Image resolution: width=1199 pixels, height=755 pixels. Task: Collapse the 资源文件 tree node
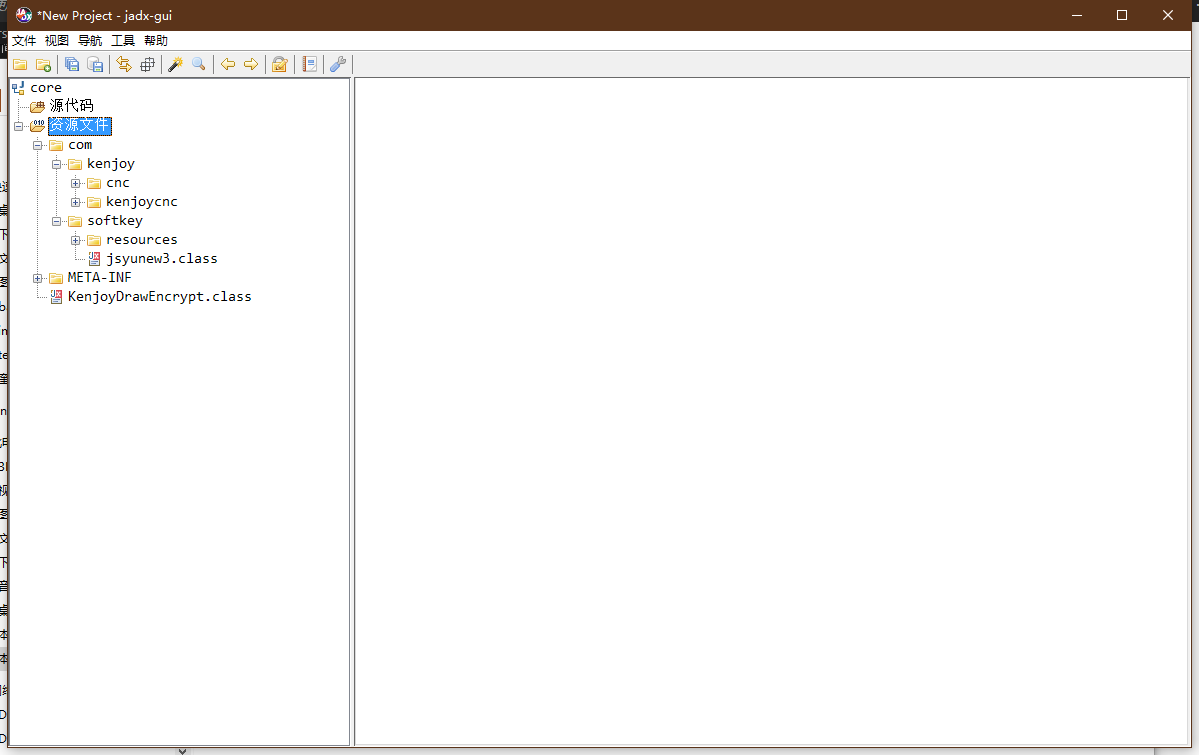click(18, 126)
